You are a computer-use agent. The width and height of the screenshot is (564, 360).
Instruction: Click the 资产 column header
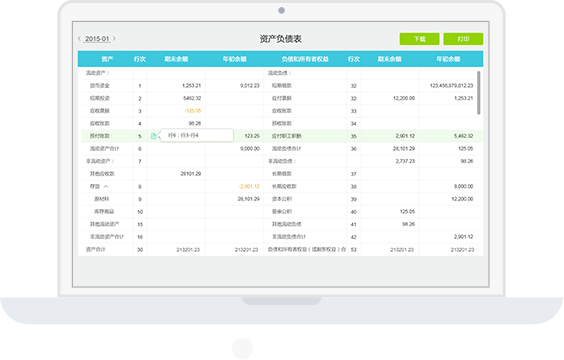point(107,59)
